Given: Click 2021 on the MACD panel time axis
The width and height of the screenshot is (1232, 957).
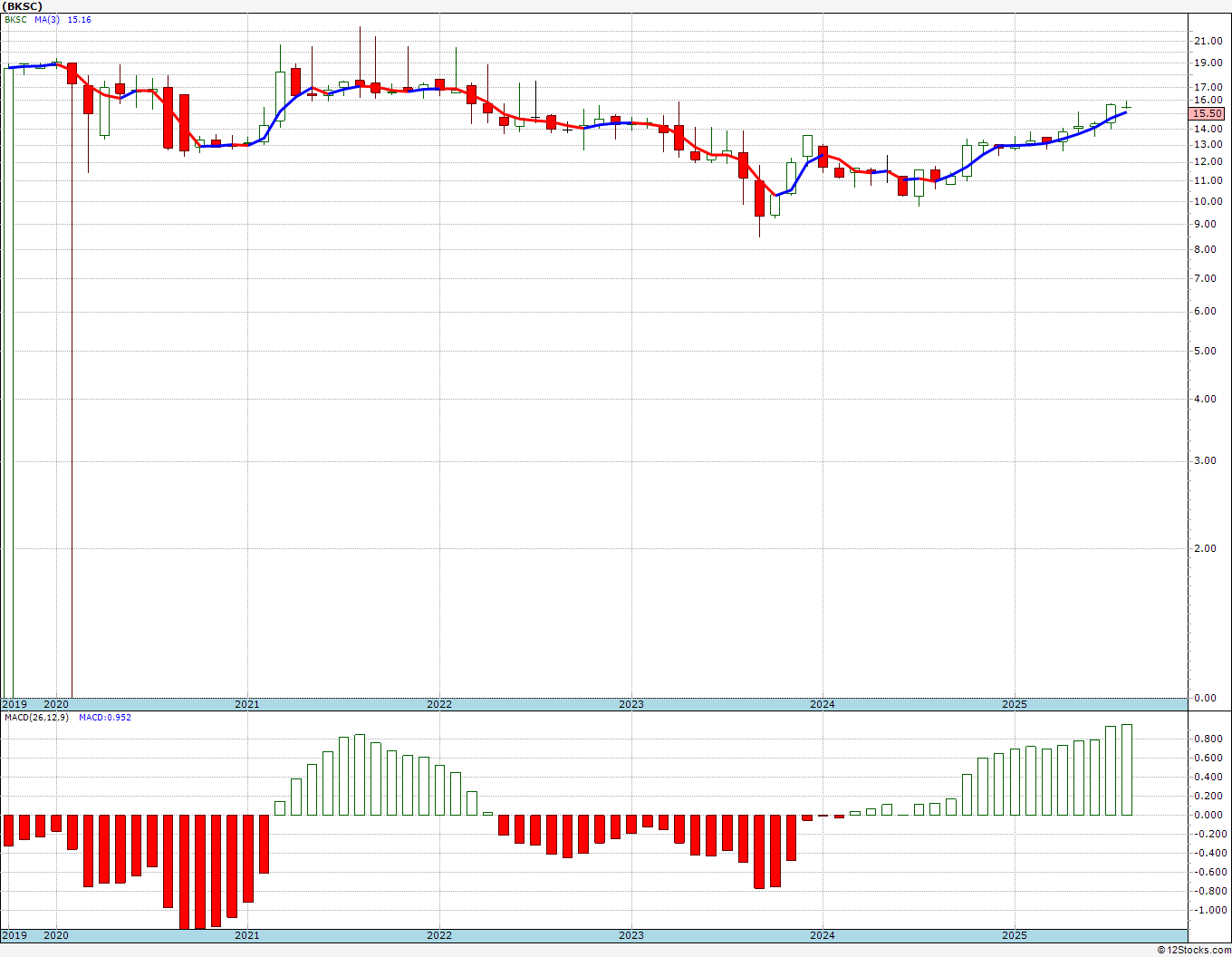Looking at the screenshot, I should [247, 935].
